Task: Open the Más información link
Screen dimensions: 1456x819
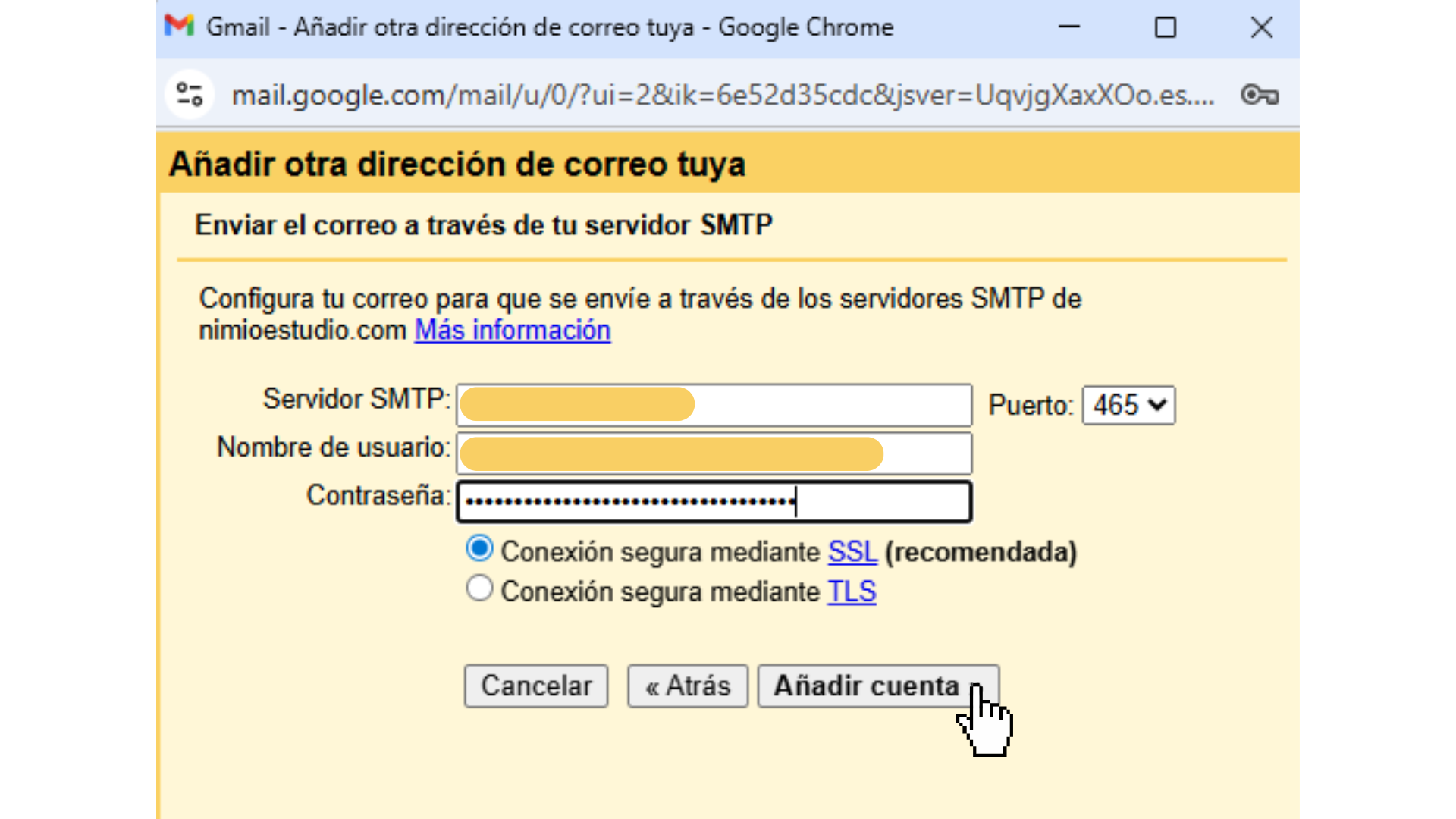Action: pos(512,329)
